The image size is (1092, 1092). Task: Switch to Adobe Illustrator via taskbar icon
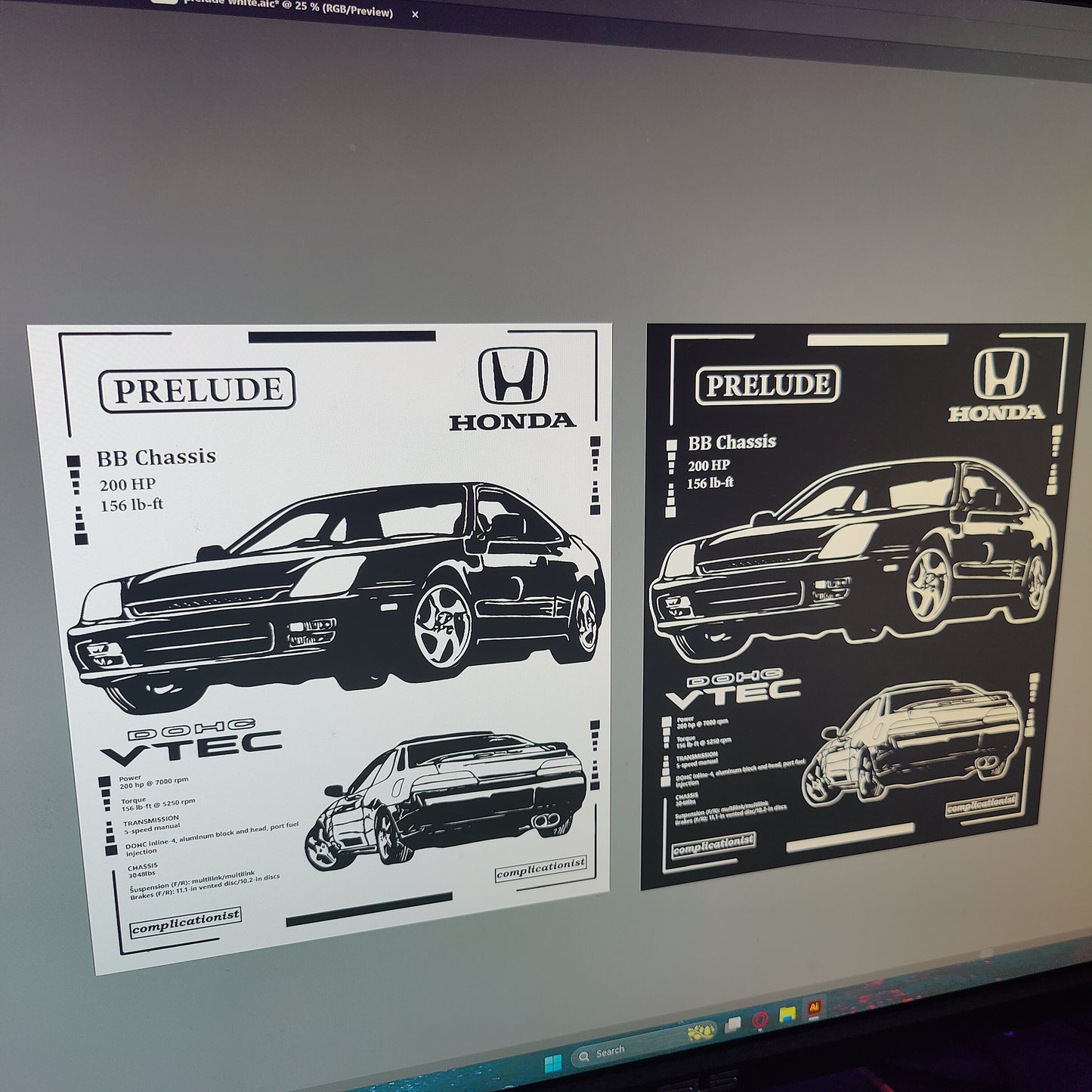[x=814, y=1007]
